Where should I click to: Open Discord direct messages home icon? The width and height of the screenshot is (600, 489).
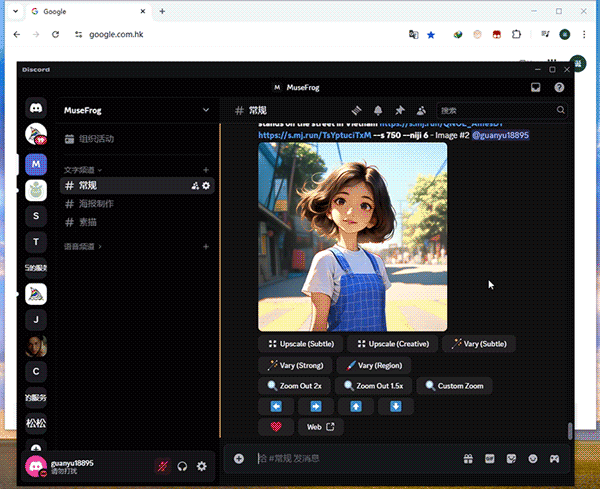tap(36, 108)
